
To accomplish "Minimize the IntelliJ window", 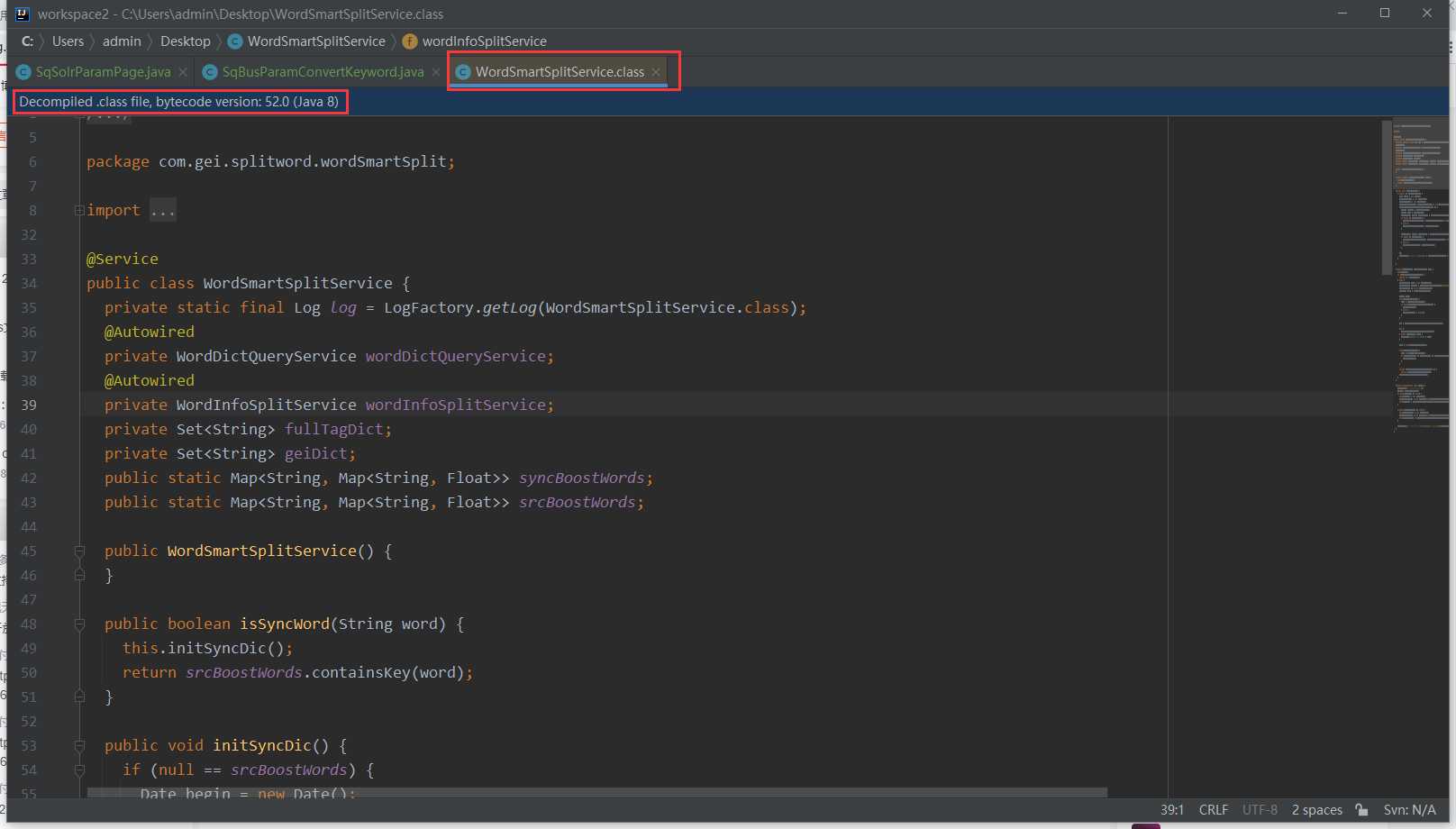I will click(x=1342, y=14).
